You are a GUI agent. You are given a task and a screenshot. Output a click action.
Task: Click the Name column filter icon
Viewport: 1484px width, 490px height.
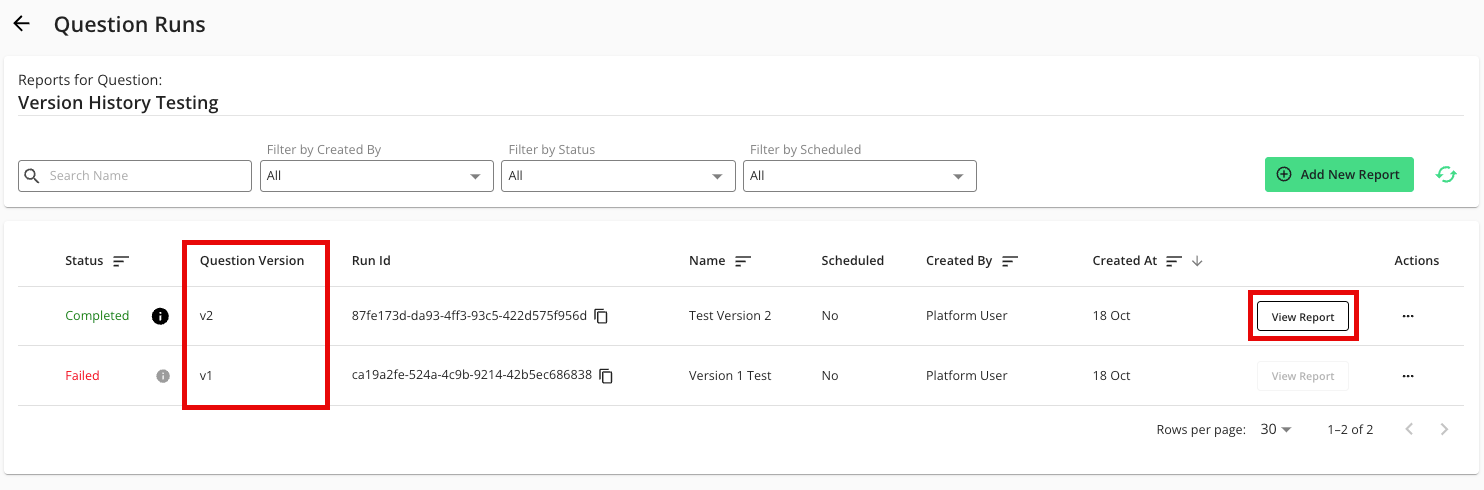[743, 261]
